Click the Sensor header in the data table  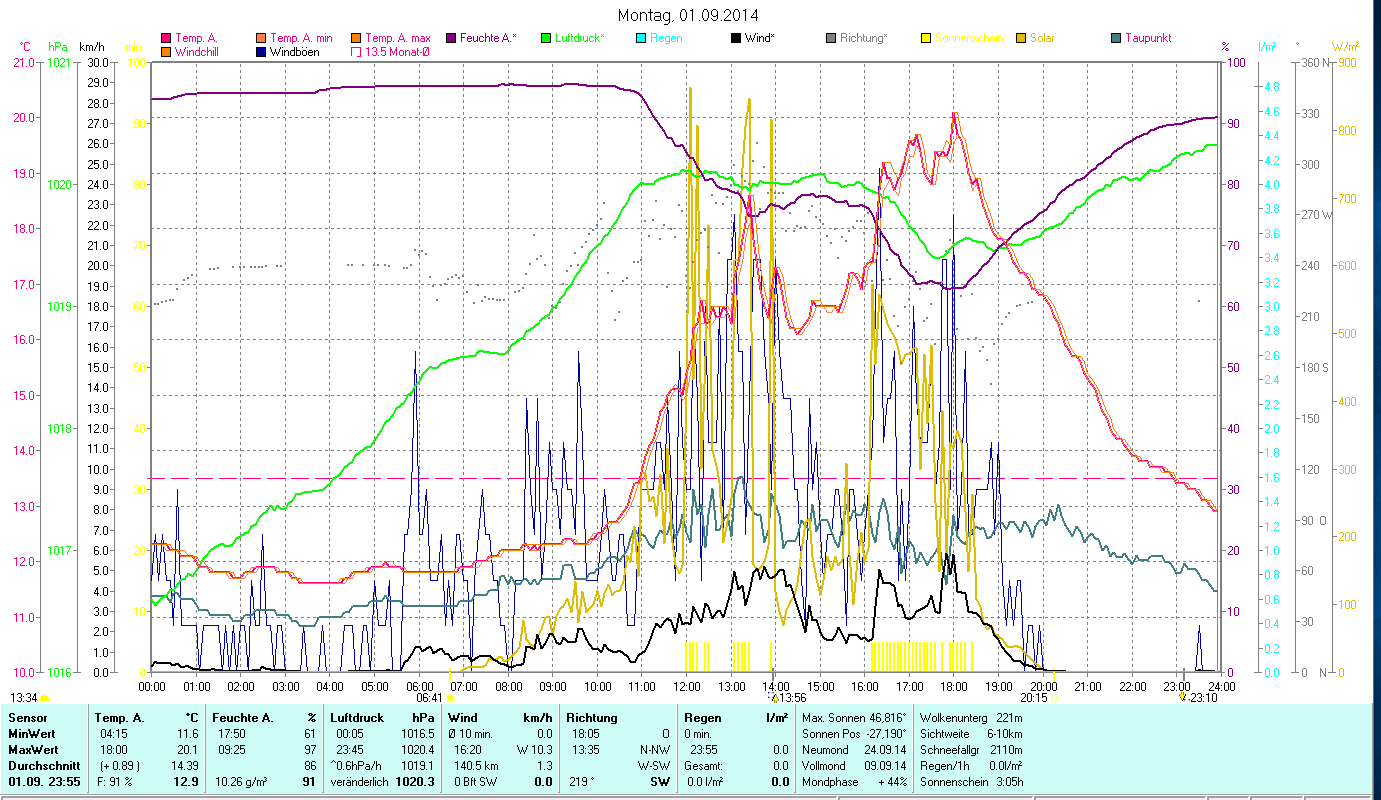[x=27, y=717]
